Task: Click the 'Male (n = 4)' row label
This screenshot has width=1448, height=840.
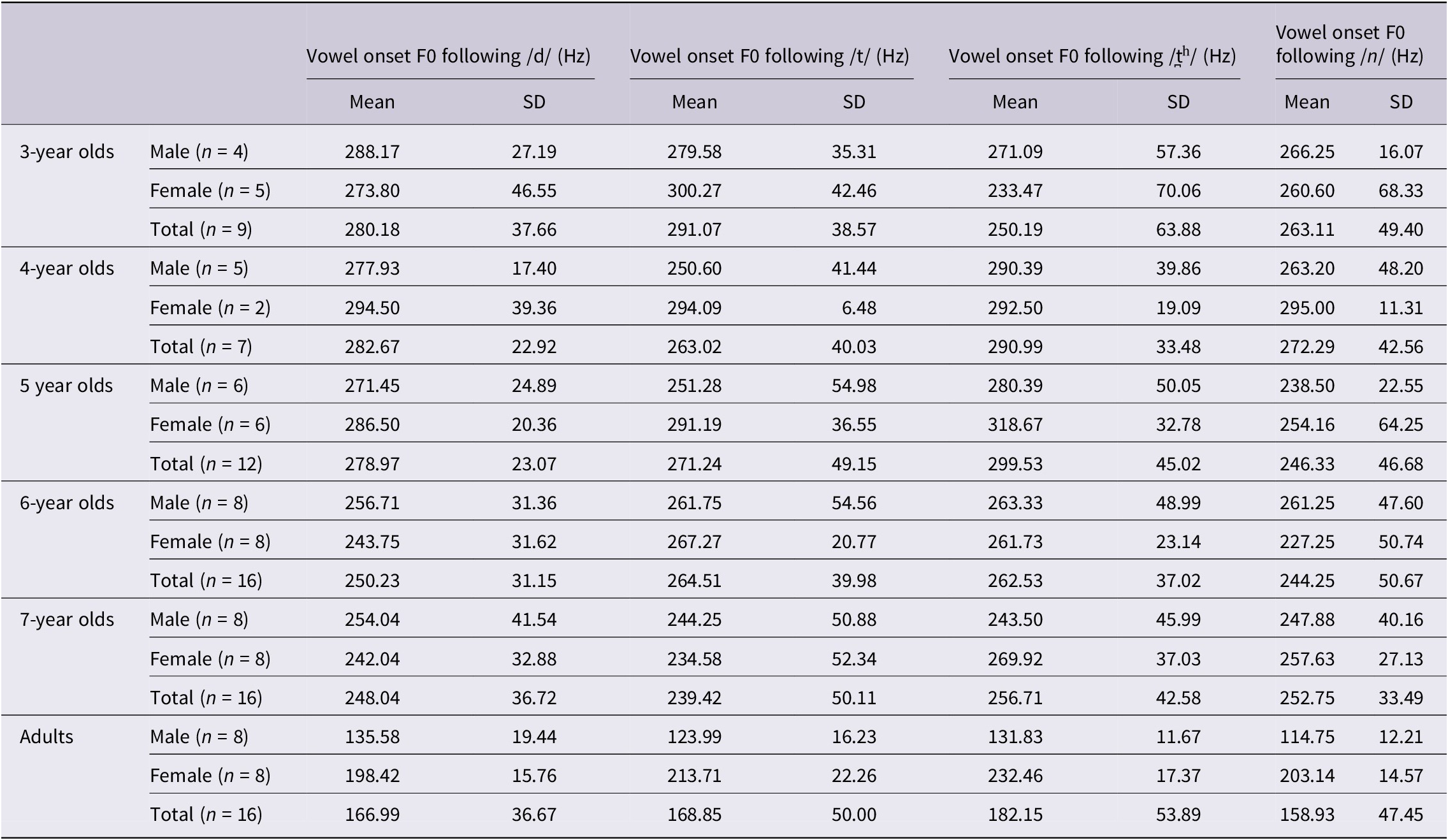Action: pos(199,152)
